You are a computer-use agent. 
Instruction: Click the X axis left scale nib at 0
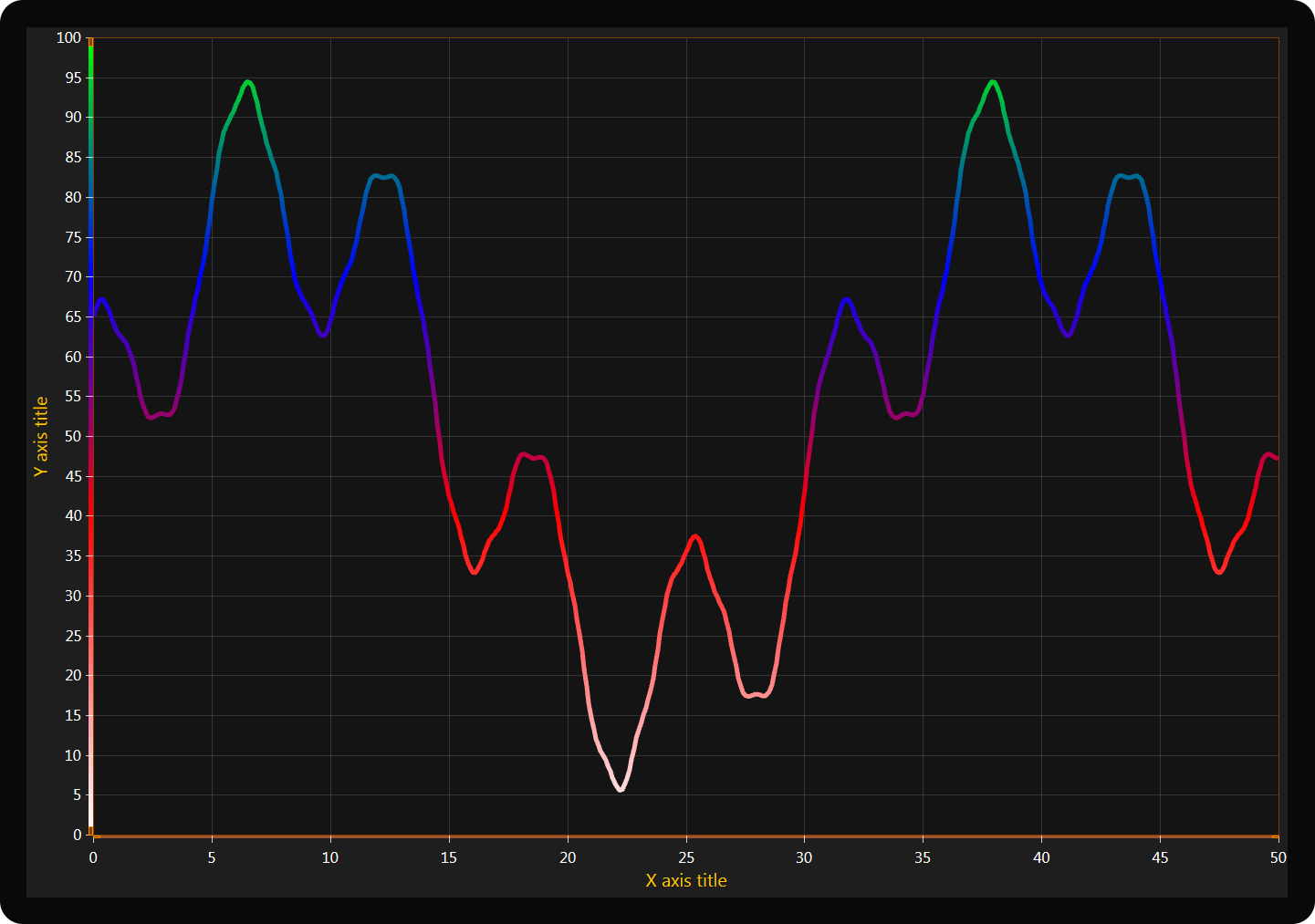coord(97,836)
